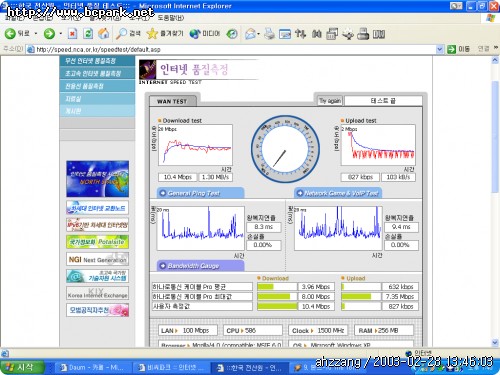Click the upload result 827 kbps value

click(x=360, y=177)
